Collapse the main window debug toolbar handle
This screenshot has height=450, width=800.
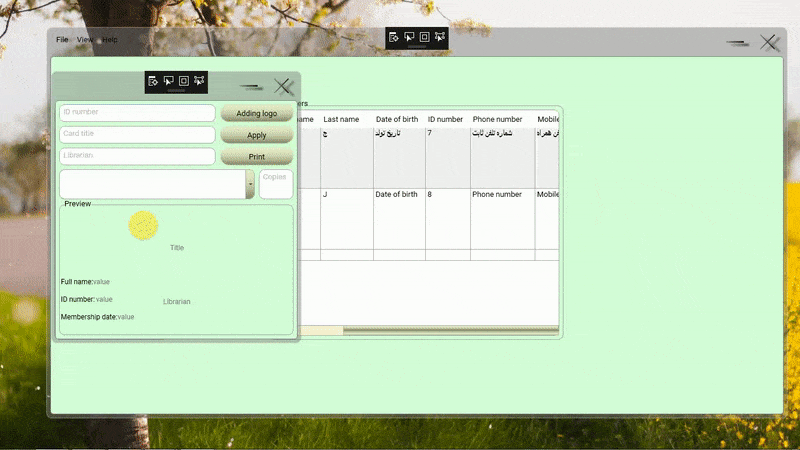(417, 46)
